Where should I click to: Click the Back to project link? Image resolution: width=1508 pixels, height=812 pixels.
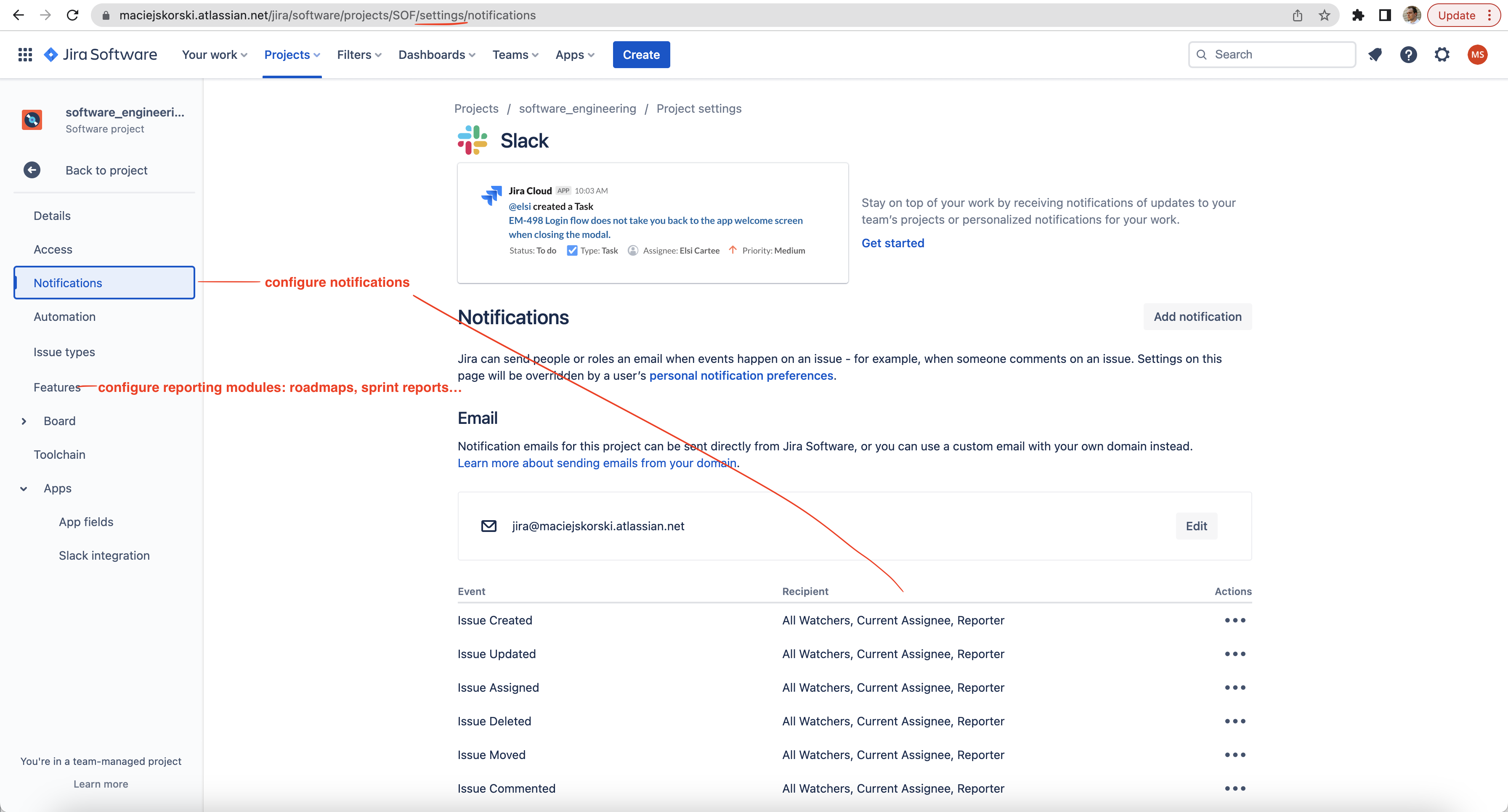click(x=106, y=170)
